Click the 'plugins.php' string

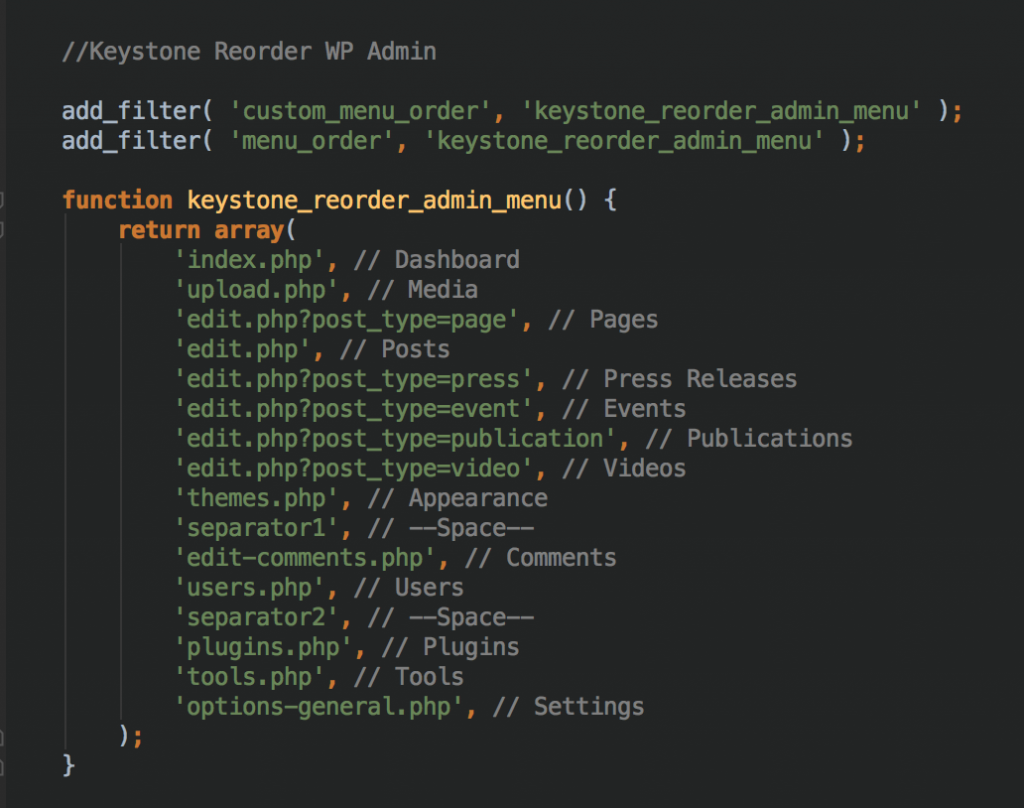coord(263,648)
